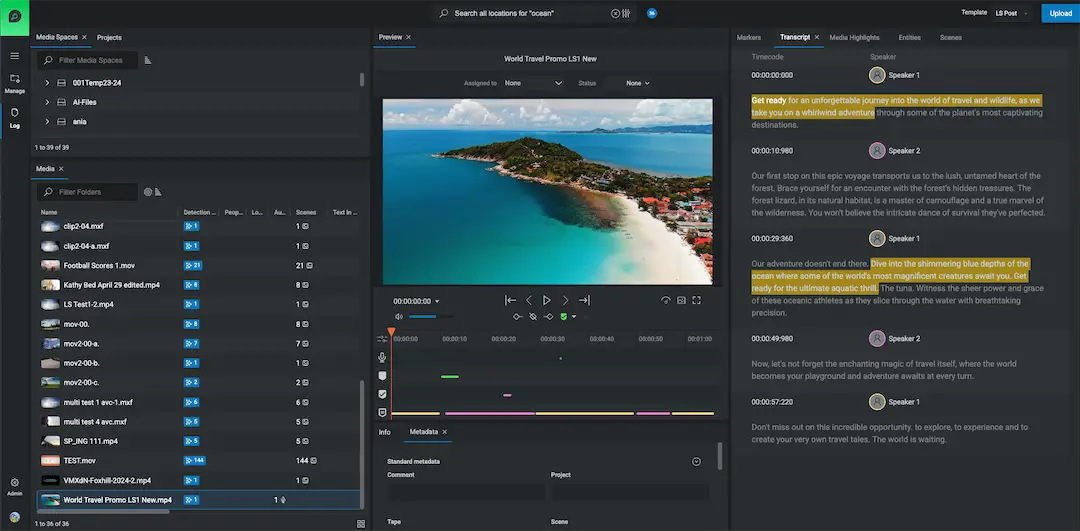This screenshot has width=1080, height=531.
Task: Click the microphone track icon in timeline
Action: [x=382, y=357]
